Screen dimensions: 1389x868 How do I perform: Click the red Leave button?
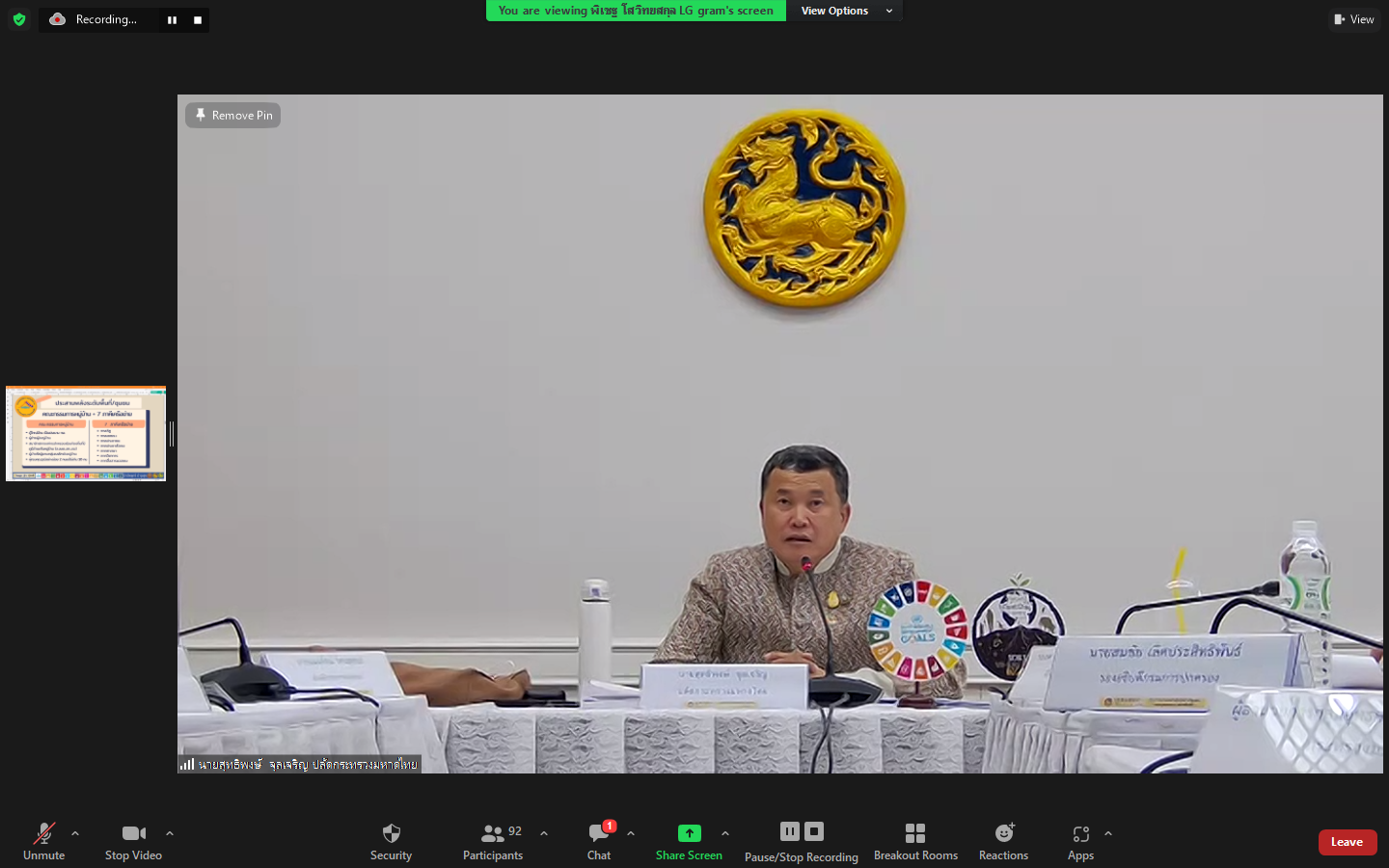click(x=1347, y=842)
